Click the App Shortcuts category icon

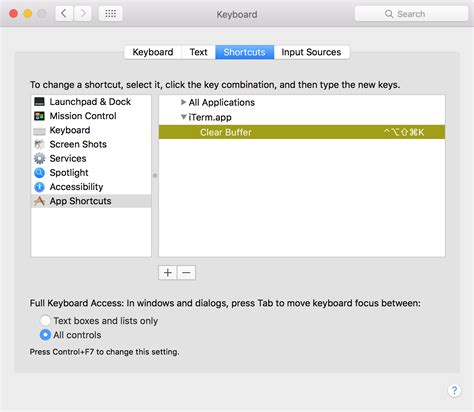click(x=39, y=201)
